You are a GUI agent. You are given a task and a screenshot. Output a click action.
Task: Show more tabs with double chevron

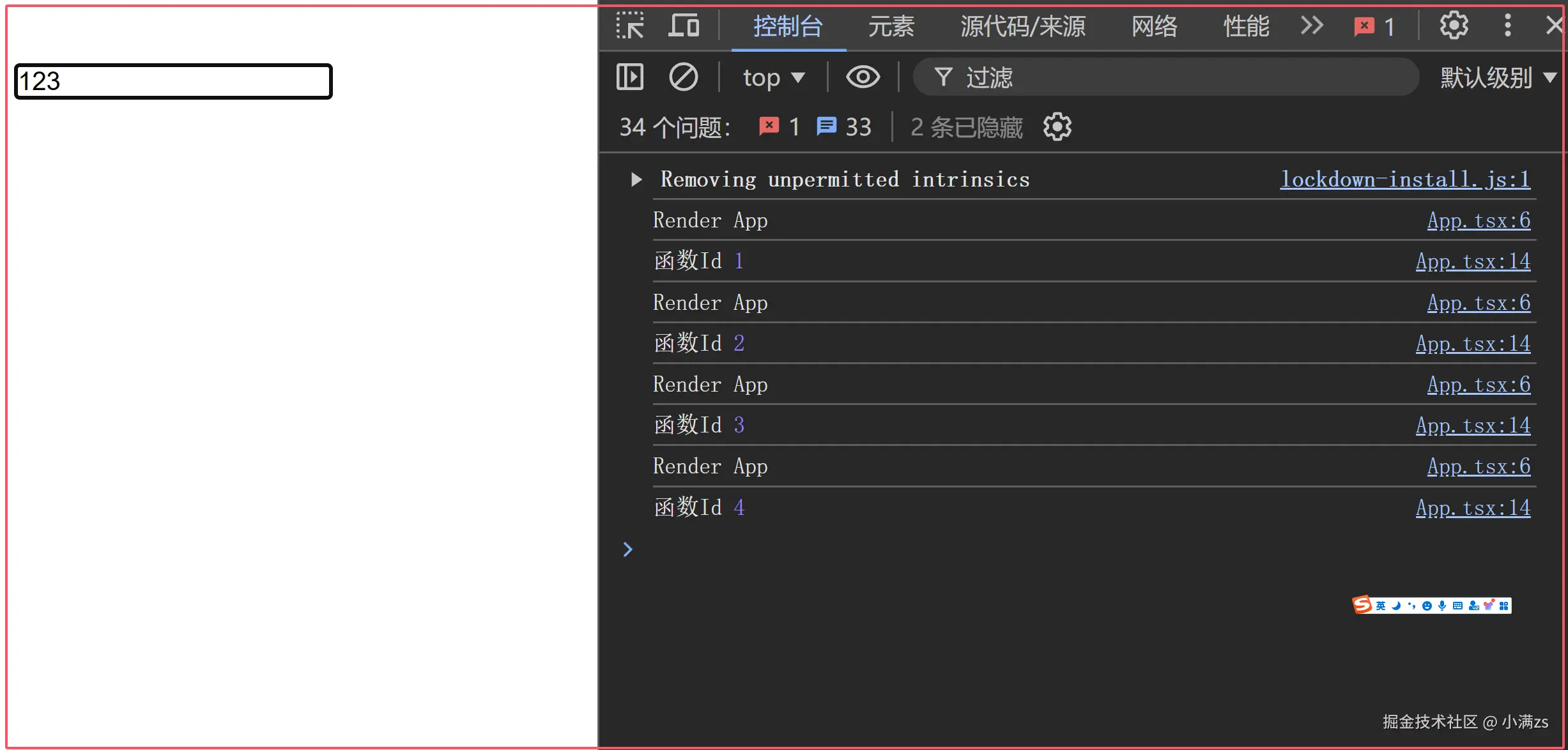pyautogui.click(x=1312, y=26)
